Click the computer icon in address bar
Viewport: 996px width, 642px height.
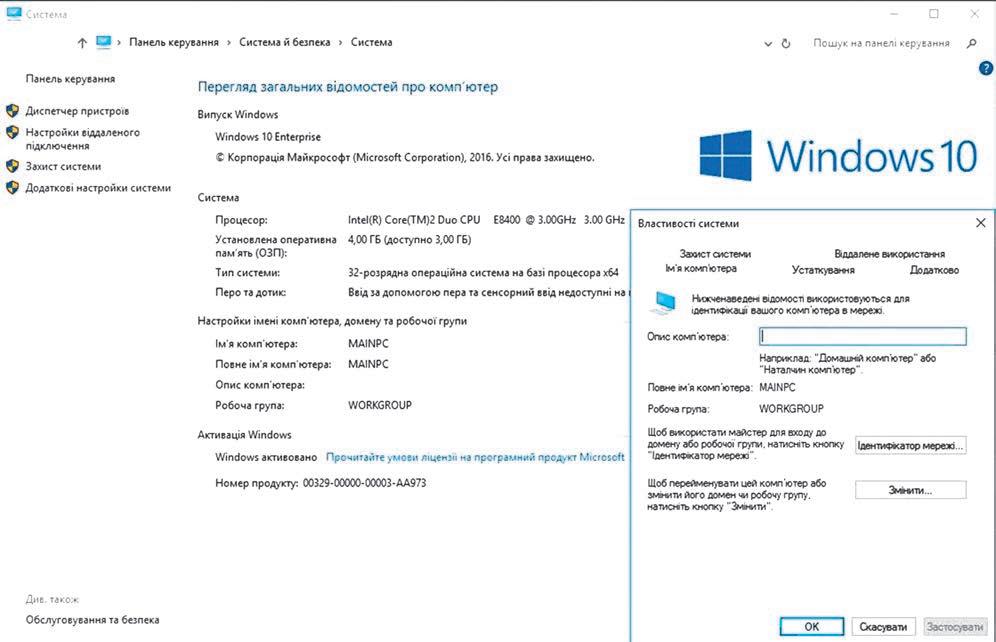pos(104,42)
